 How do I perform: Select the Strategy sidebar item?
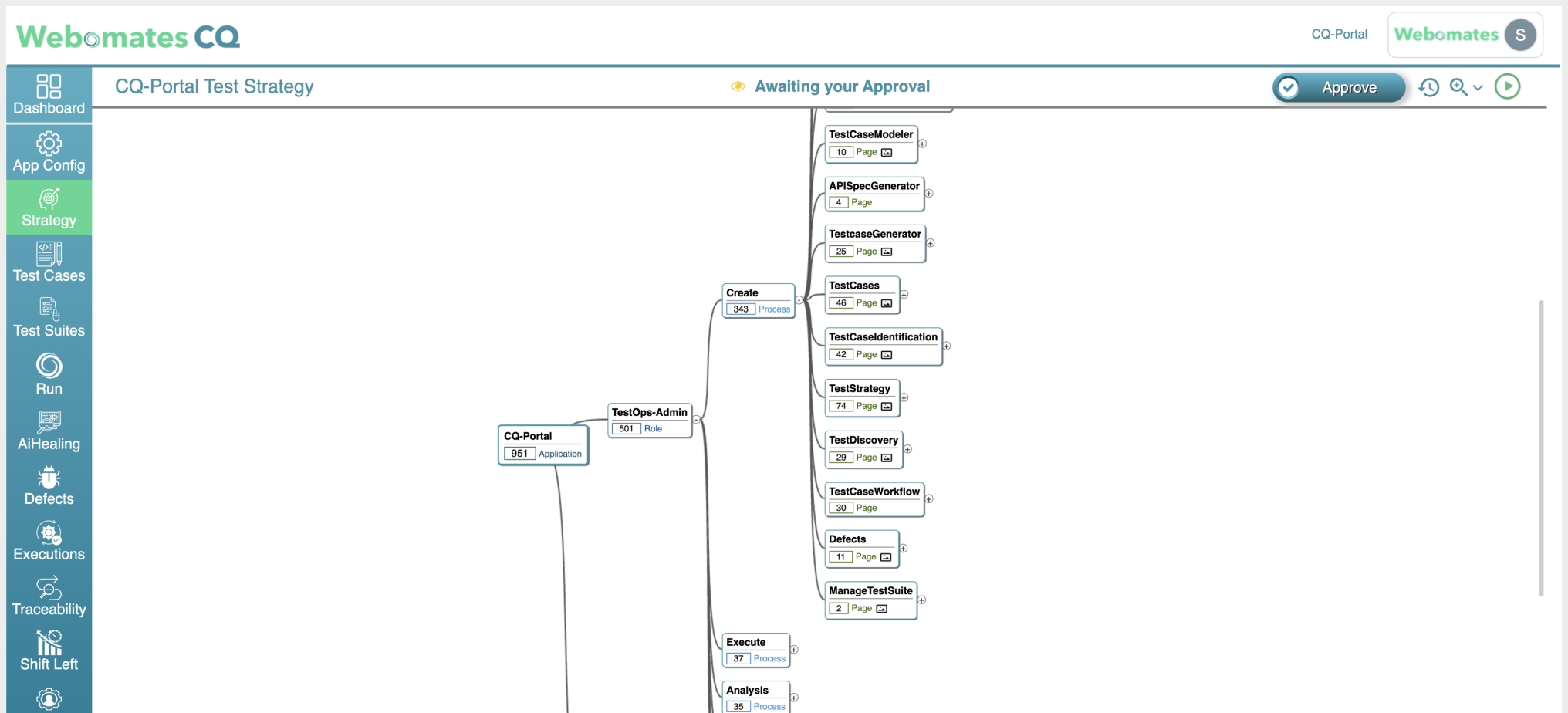[49, 208]
